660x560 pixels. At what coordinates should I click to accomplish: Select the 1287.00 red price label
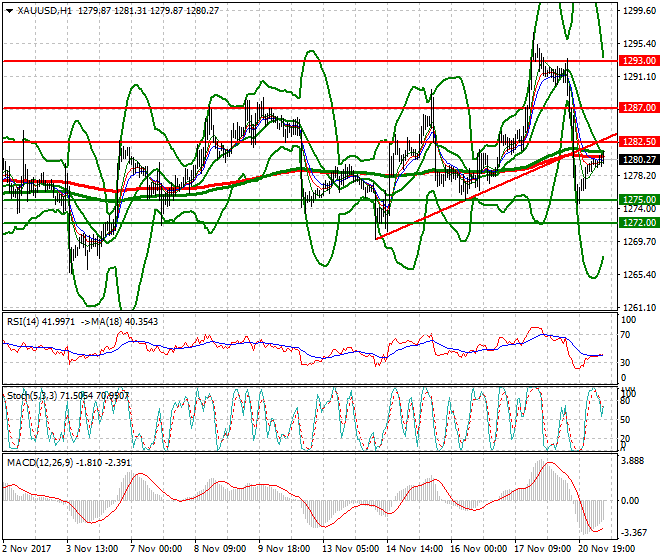pos(639,108)
